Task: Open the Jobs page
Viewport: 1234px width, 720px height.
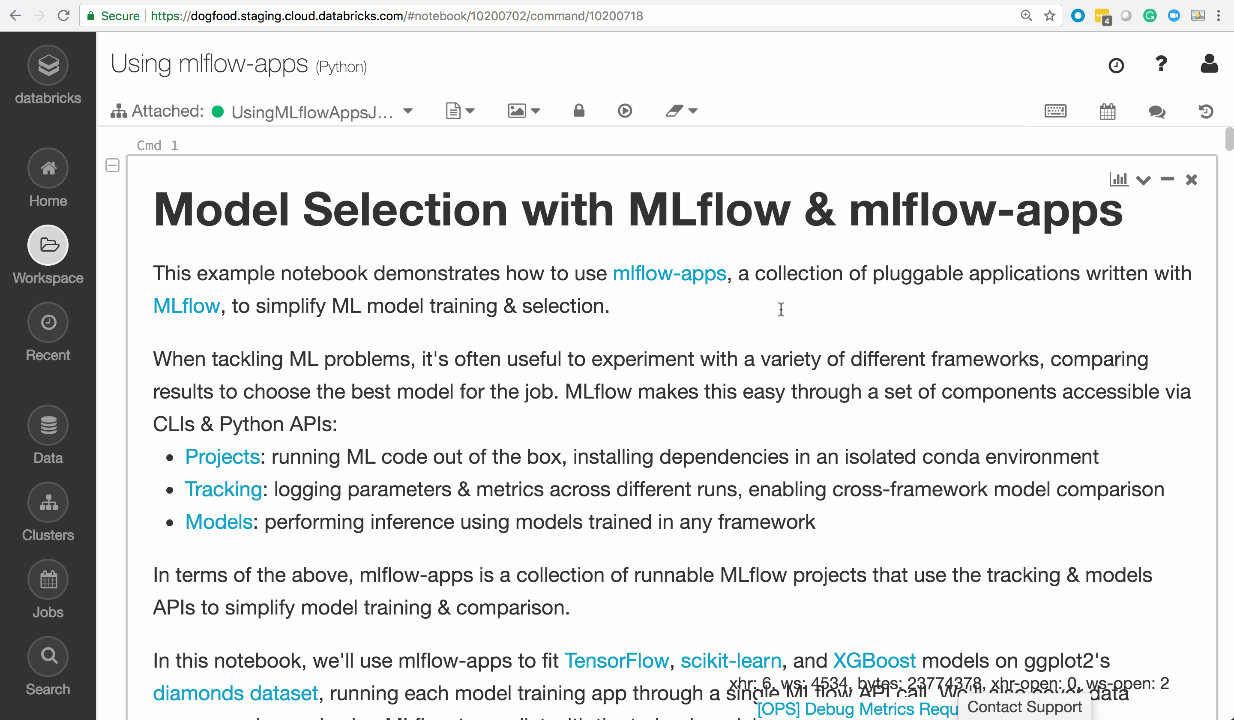Action: 48,590
